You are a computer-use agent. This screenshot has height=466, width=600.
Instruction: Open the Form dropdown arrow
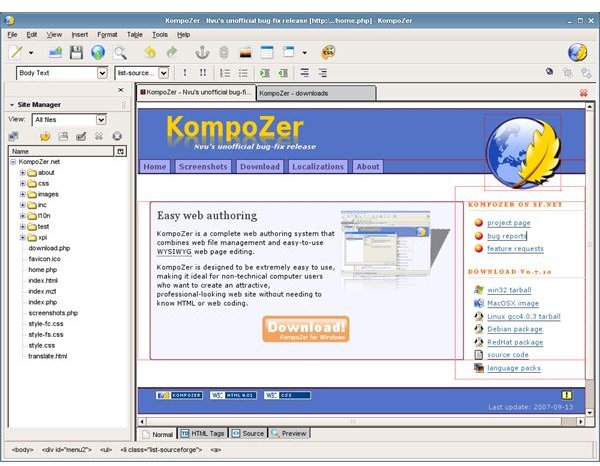[305, 53]
